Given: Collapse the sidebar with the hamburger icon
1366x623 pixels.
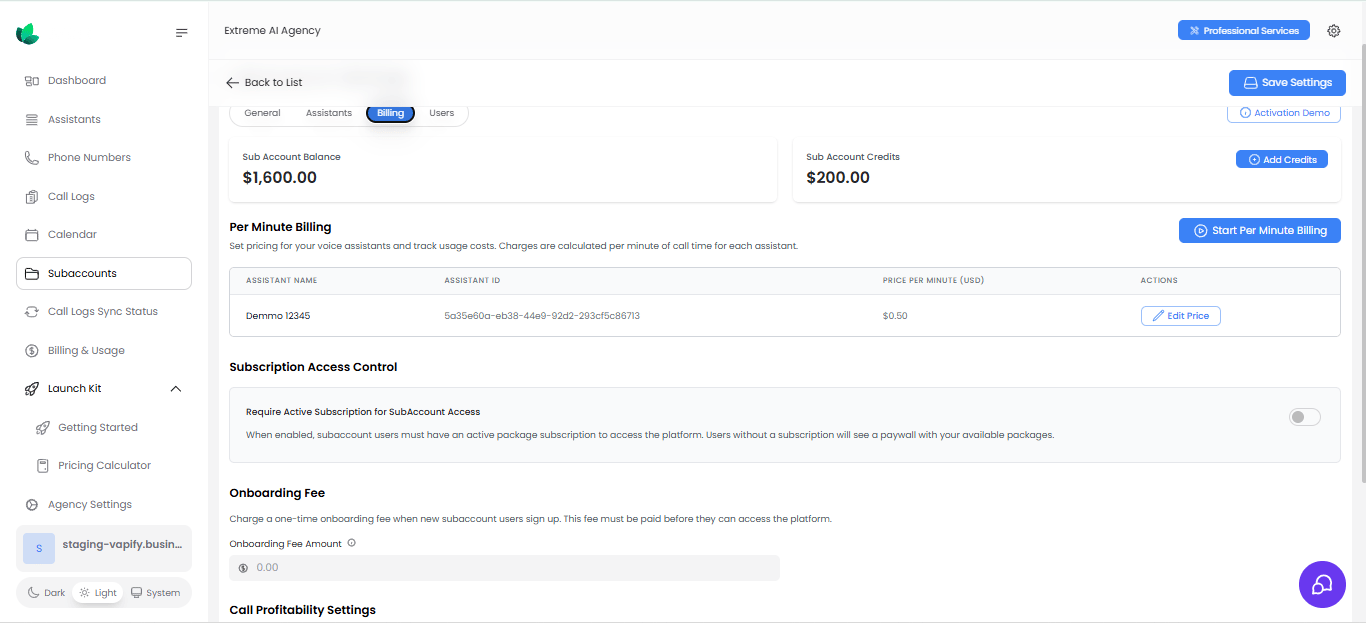Looking at the screenshot, I should coord(181,33).
